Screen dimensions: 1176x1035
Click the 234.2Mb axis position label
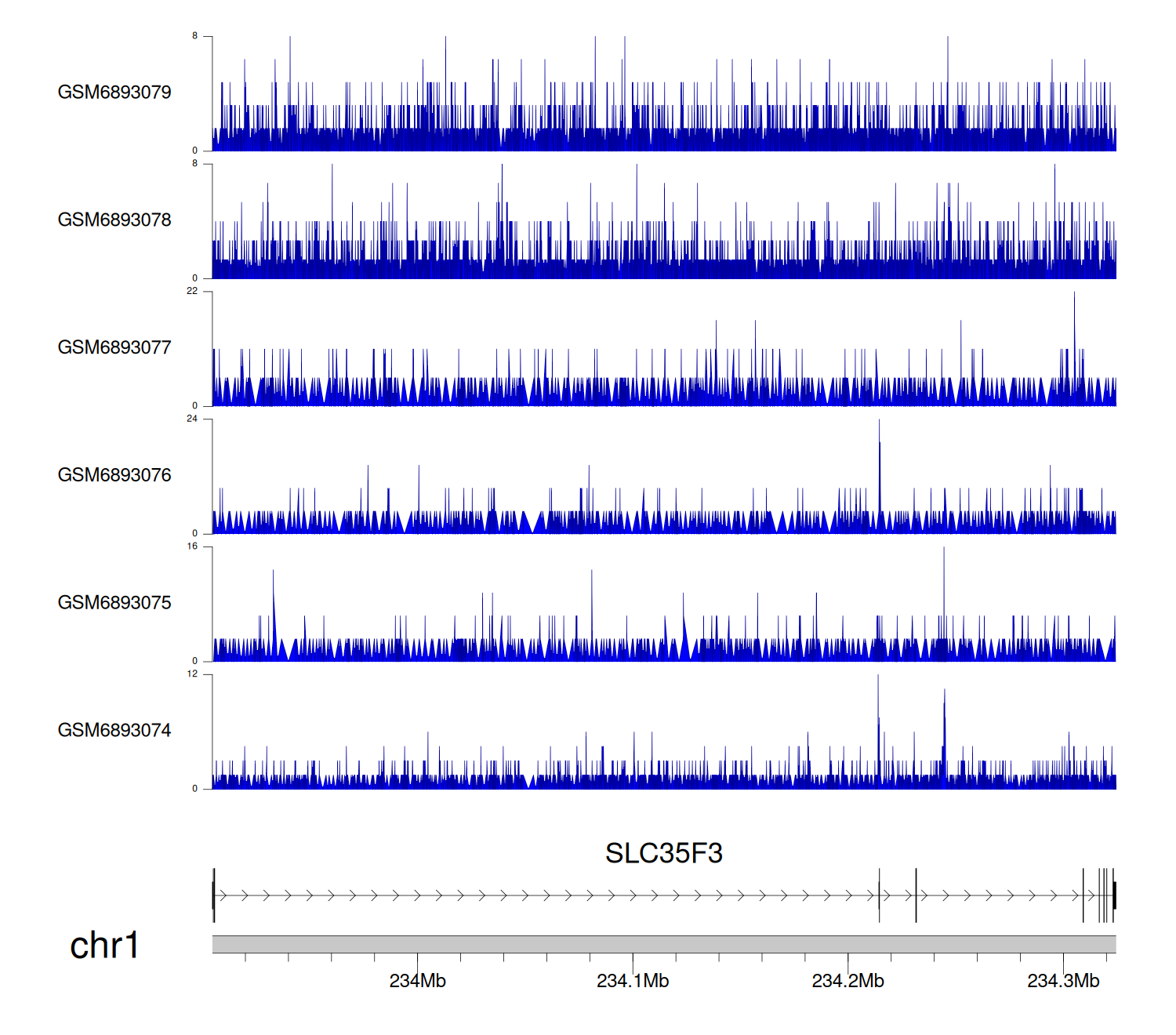[848, 981]
